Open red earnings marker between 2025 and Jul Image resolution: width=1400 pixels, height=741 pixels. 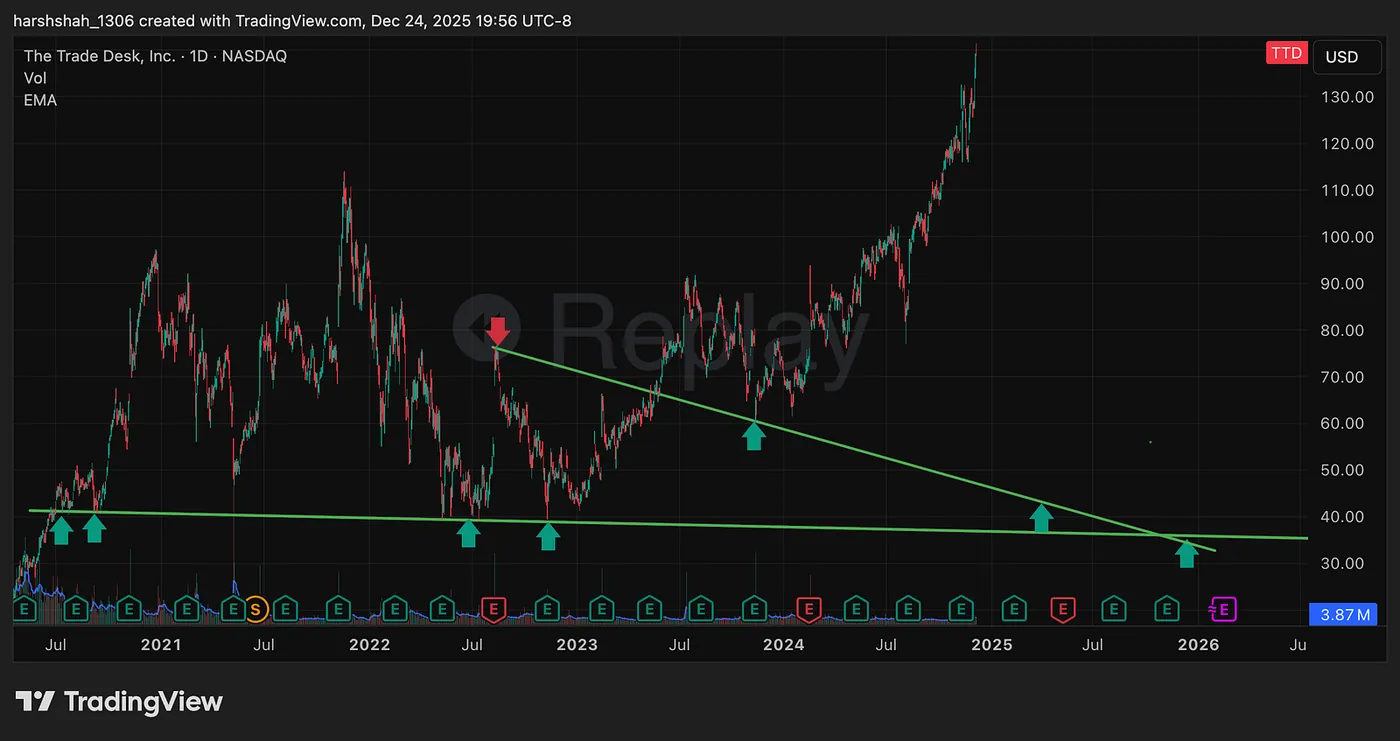1062,608
